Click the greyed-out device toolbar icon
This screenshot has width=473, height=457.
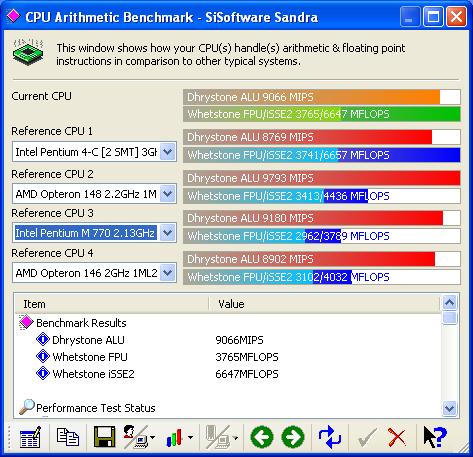(218, 437)
